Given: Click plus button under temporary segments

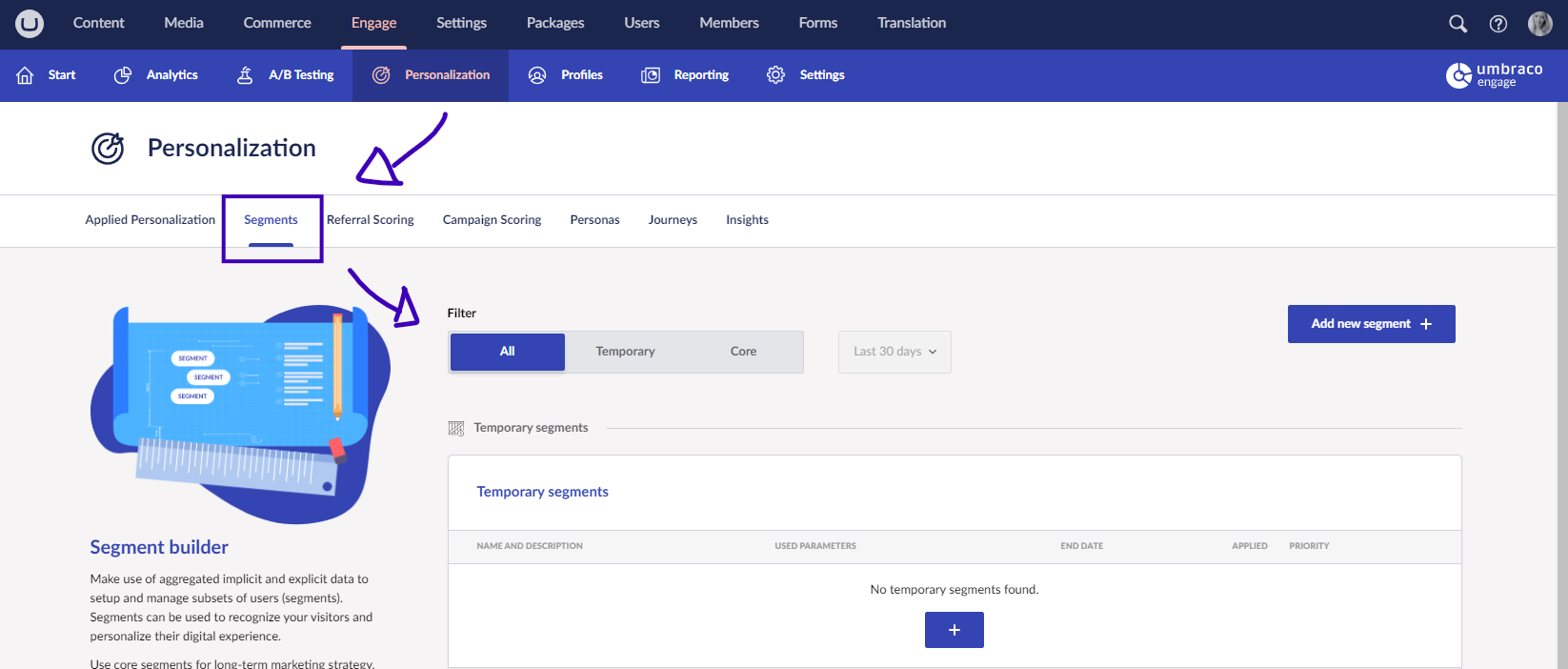Looking at the screenshot, I should (954, 630).
